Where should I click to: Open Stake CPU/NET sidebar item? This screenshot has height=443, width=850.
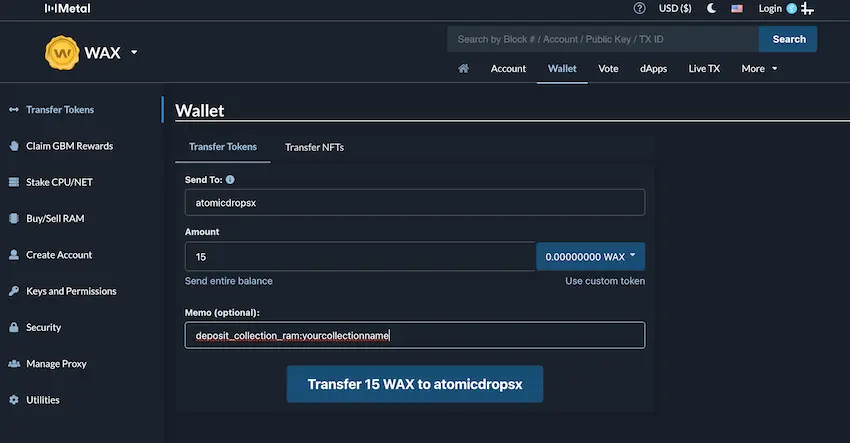59,182
